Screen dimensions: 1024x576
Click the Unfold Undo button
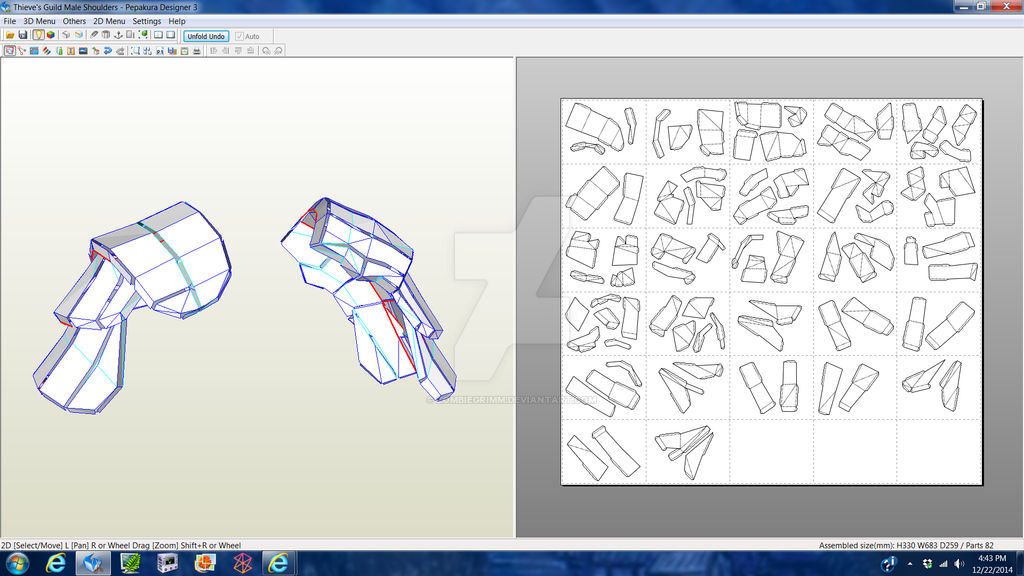pos(206,37)
